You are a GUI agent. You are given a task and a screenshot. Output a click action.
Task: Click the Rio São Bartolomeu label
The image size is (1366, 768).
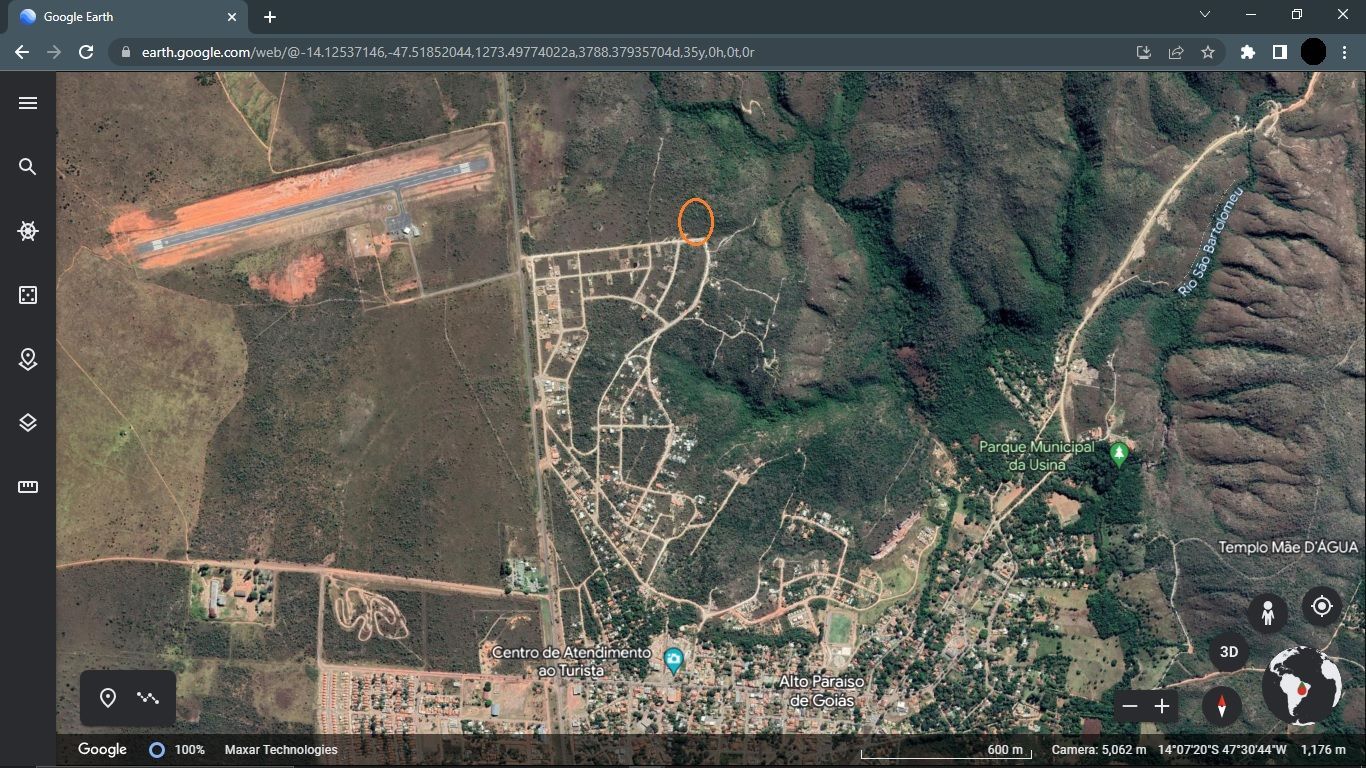tap(1211, 241)
